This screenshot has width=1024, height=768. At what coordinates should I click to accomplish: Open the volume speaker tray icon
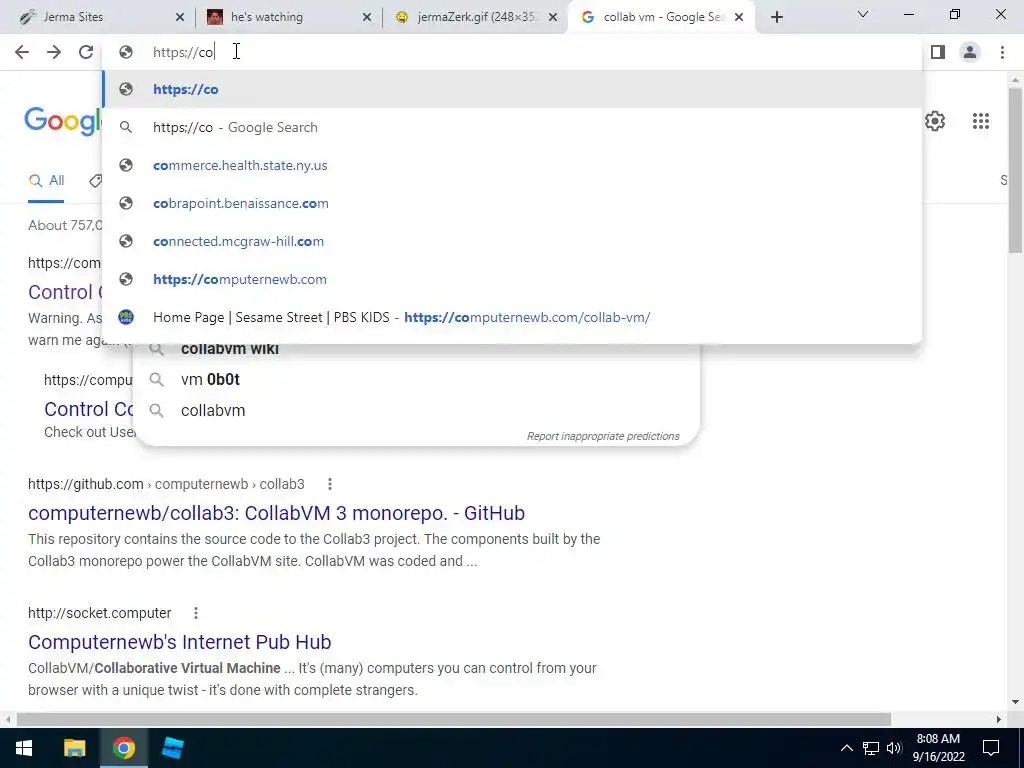[894, 748]
